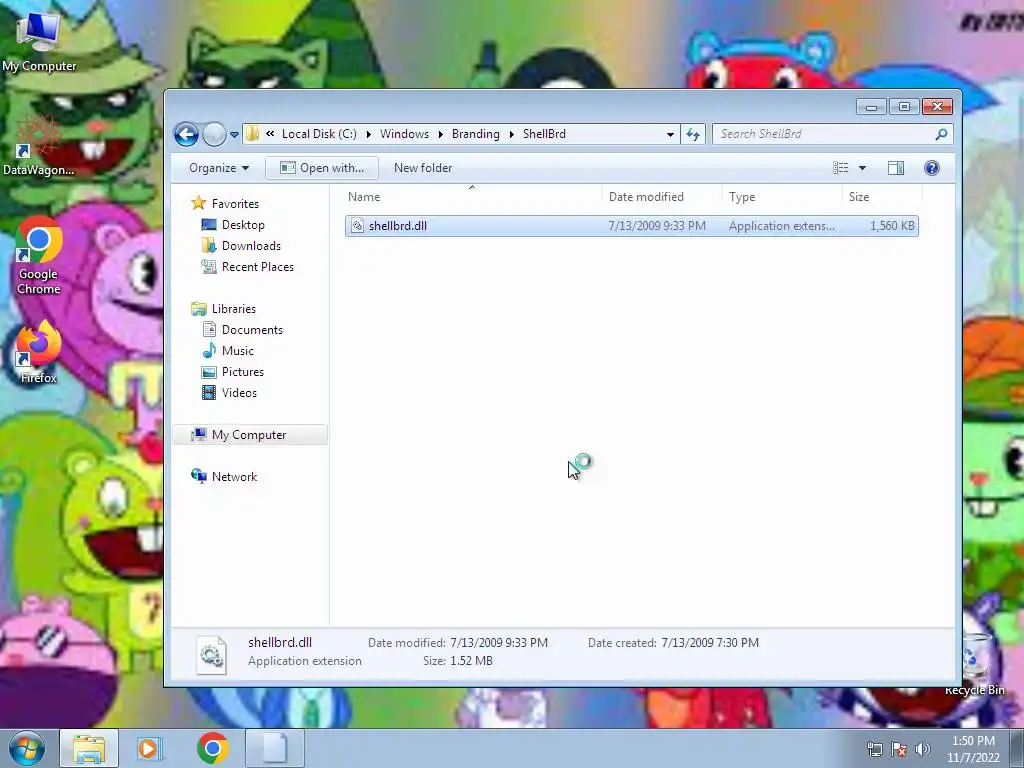Change your view icon button
1024x768 pixels.
[x=840, y=168]
